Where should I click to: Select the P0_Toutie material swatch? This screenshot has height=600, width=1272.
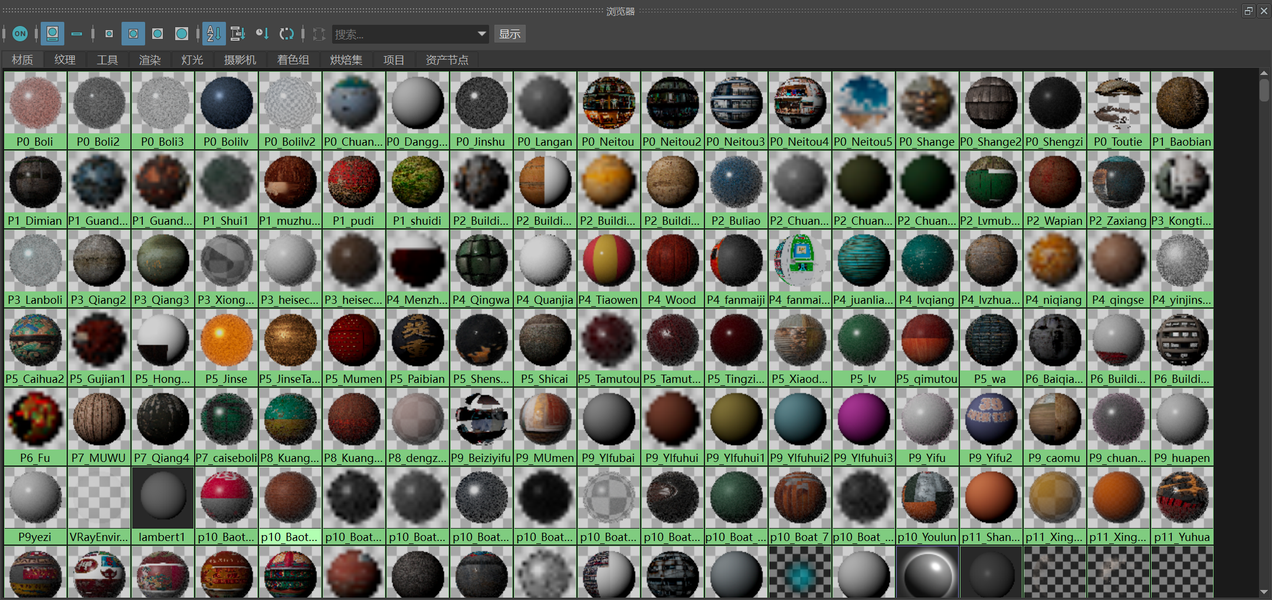(1118, 110)
